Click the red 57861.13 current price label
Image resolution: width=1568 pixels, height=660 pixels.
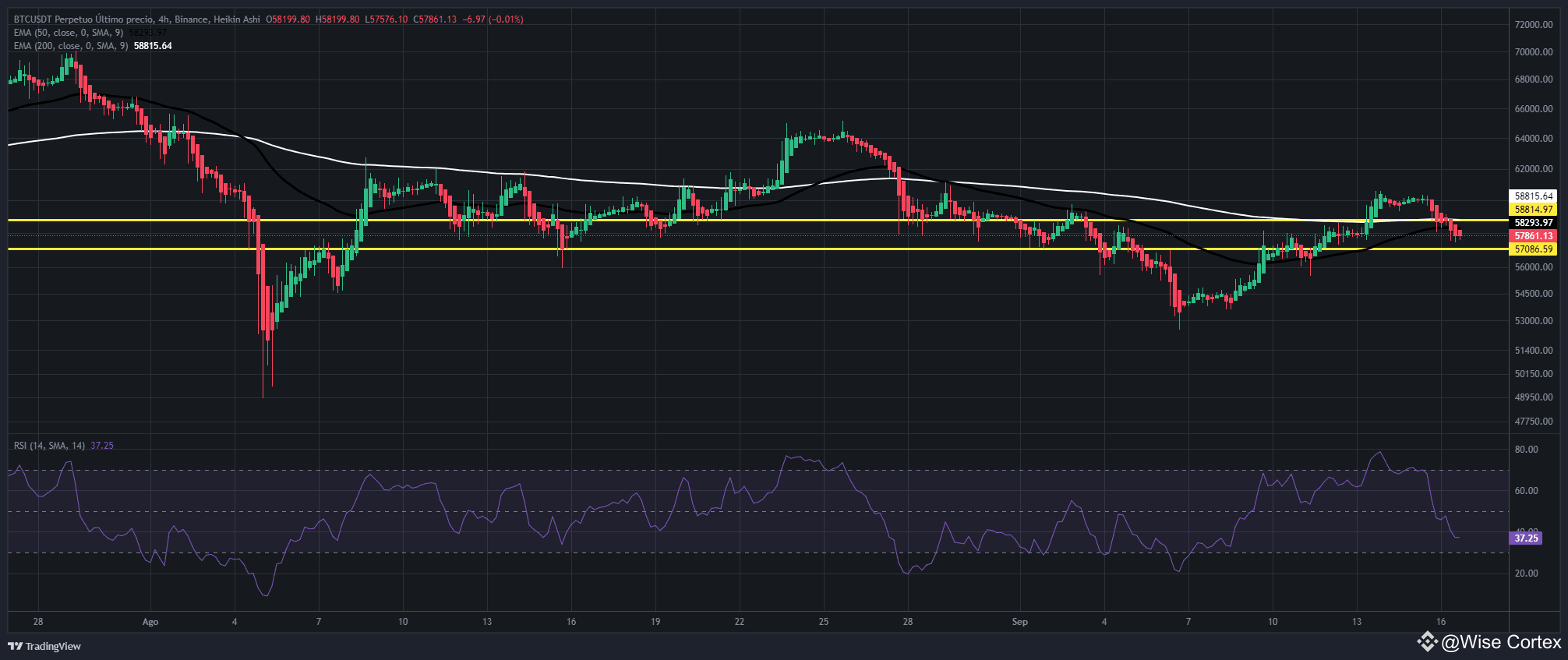1533,235
